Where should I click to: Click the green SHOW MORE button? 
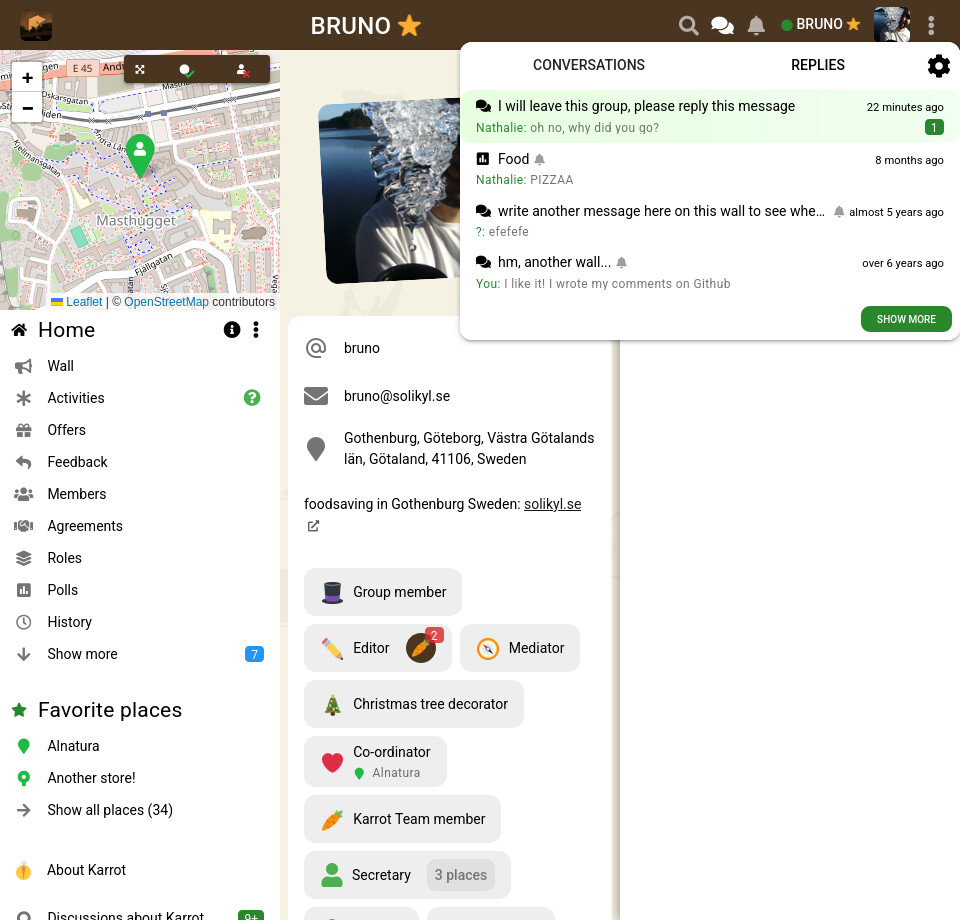(906, 319)
